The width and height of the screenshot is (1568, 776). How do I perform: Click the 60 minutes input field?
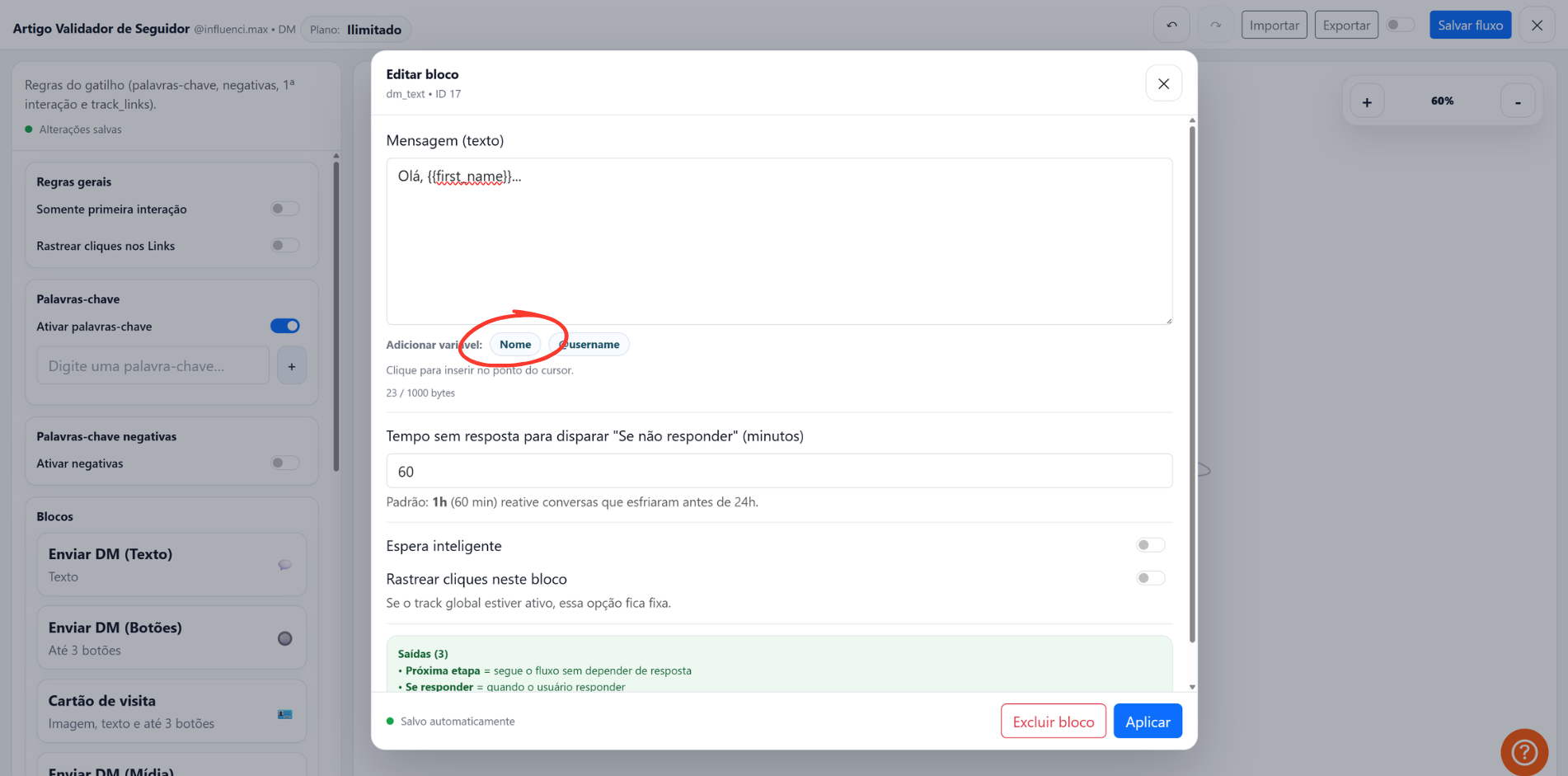(x=779, y=471)
